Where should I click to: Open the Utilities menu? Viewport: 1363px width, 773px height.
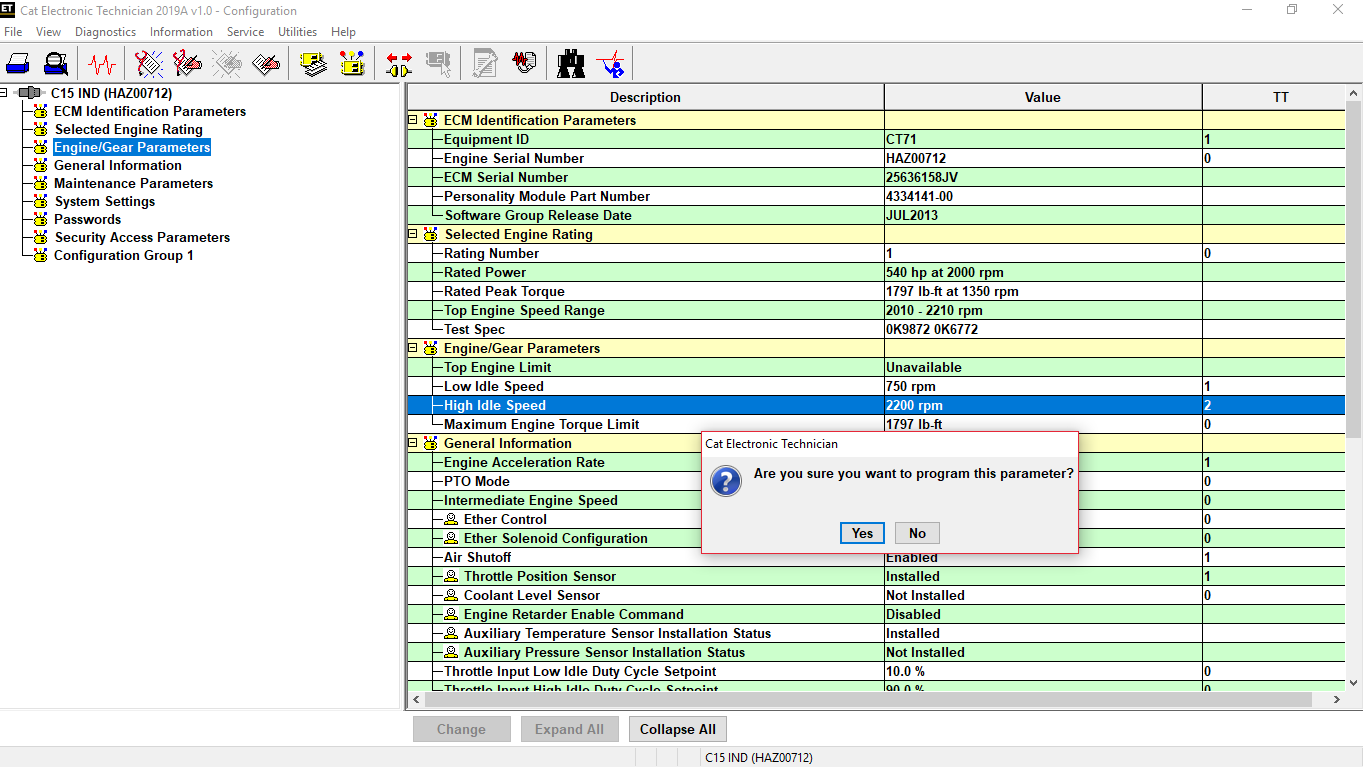297,31
